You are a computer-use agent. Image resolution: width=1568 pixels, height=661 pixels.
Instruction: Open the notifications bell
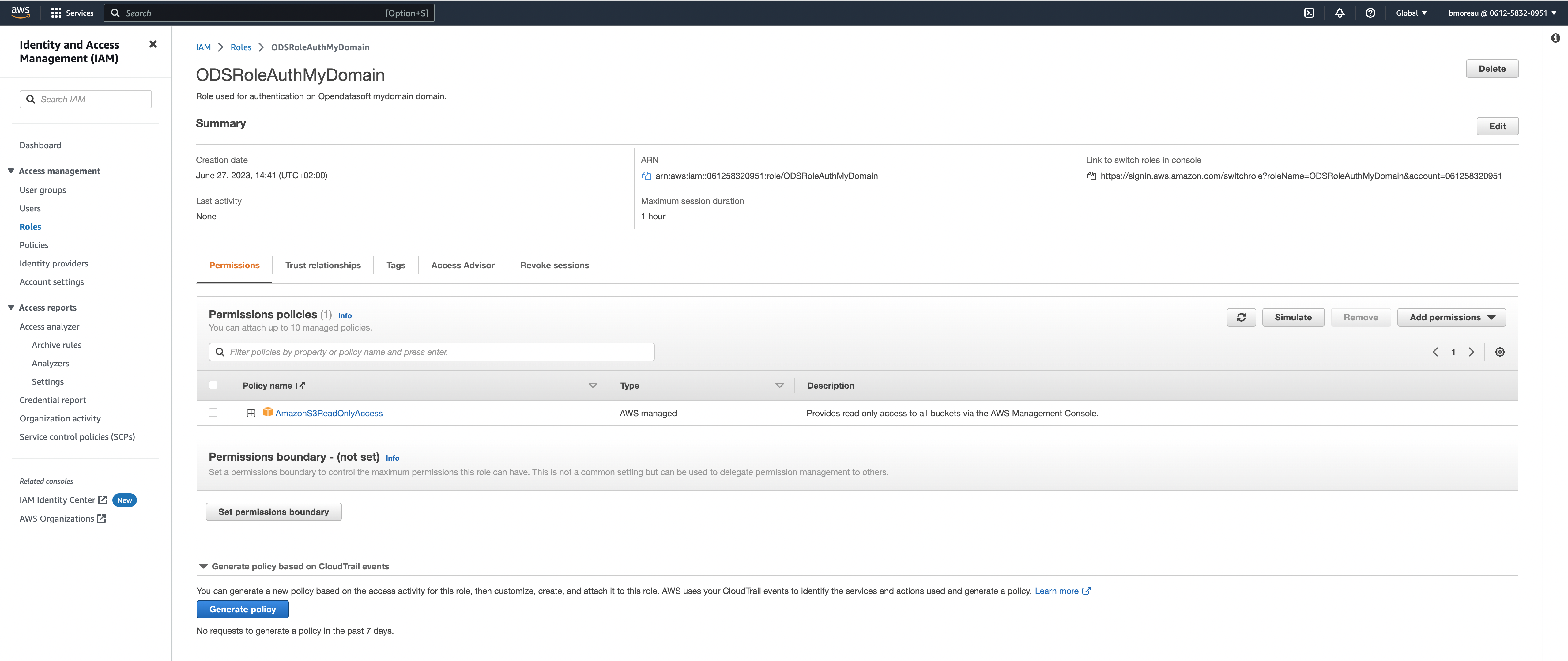[x=1339, y=13]
